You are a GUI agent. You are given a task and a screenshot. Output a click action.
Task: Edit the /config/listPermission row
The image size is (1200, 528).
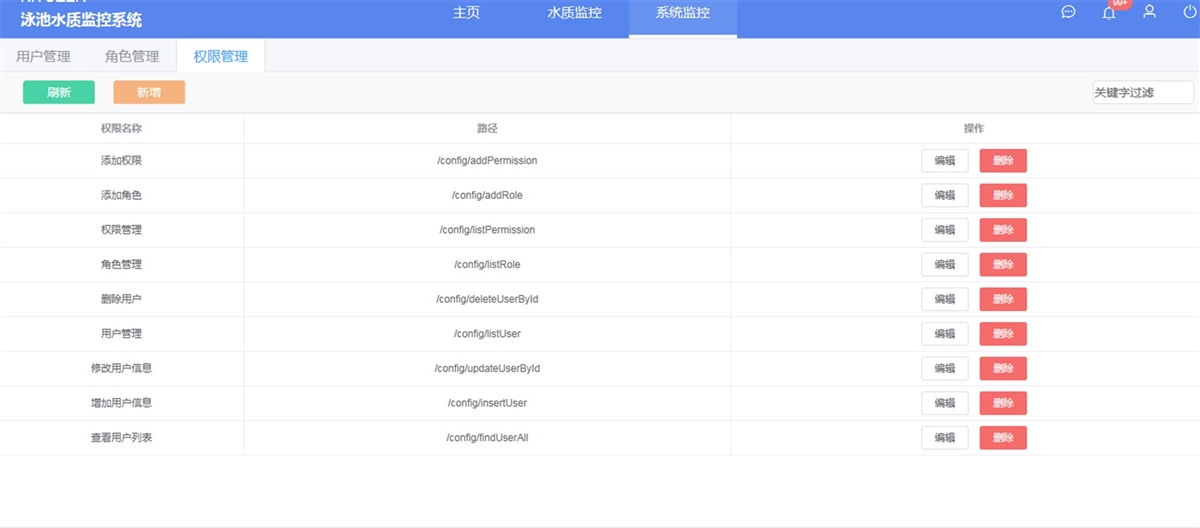click(945, 230)
